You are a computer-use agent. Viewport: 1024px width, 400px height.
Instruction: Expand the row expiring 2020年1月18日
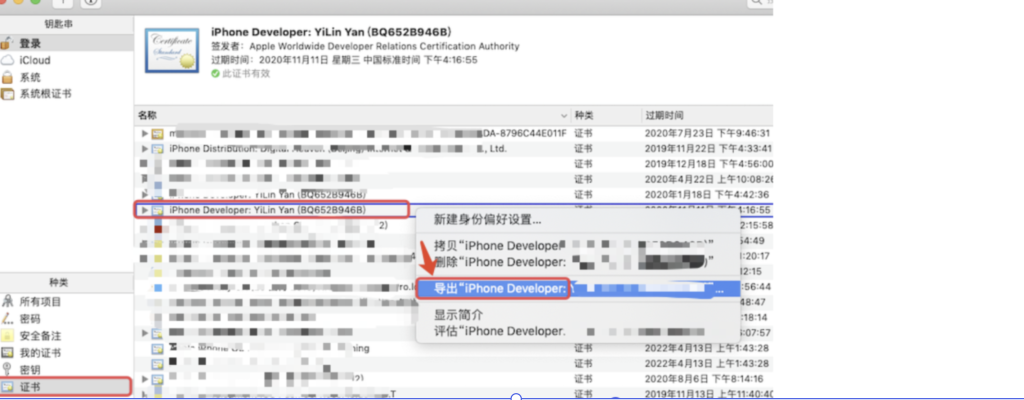coord(145,195)
